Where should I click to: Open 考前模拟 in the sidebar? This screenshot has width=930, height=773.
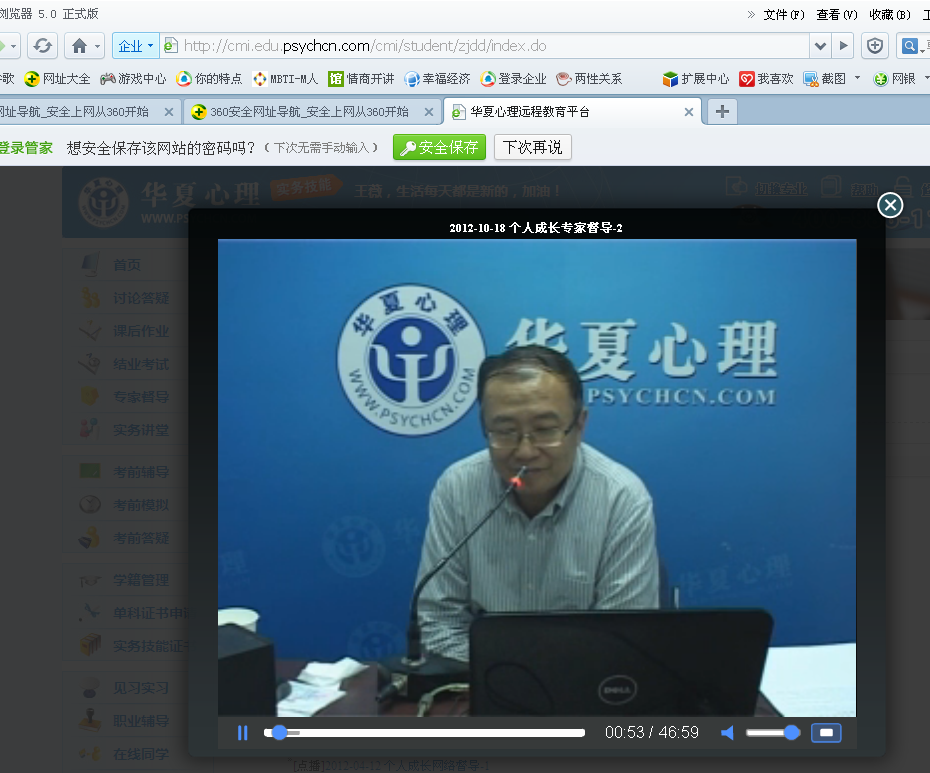(x=141, y=505)
